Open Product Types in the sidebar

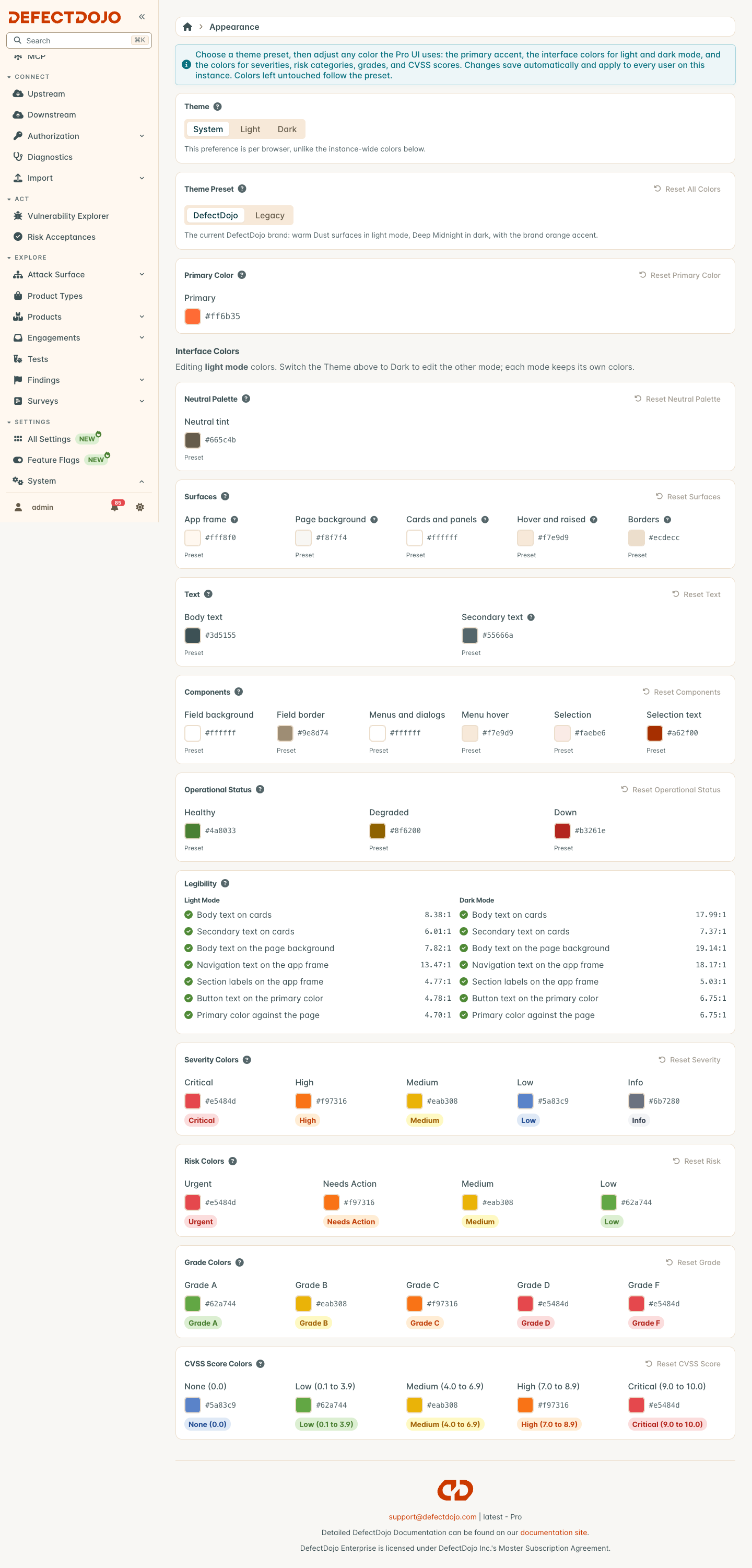[79, 296]
